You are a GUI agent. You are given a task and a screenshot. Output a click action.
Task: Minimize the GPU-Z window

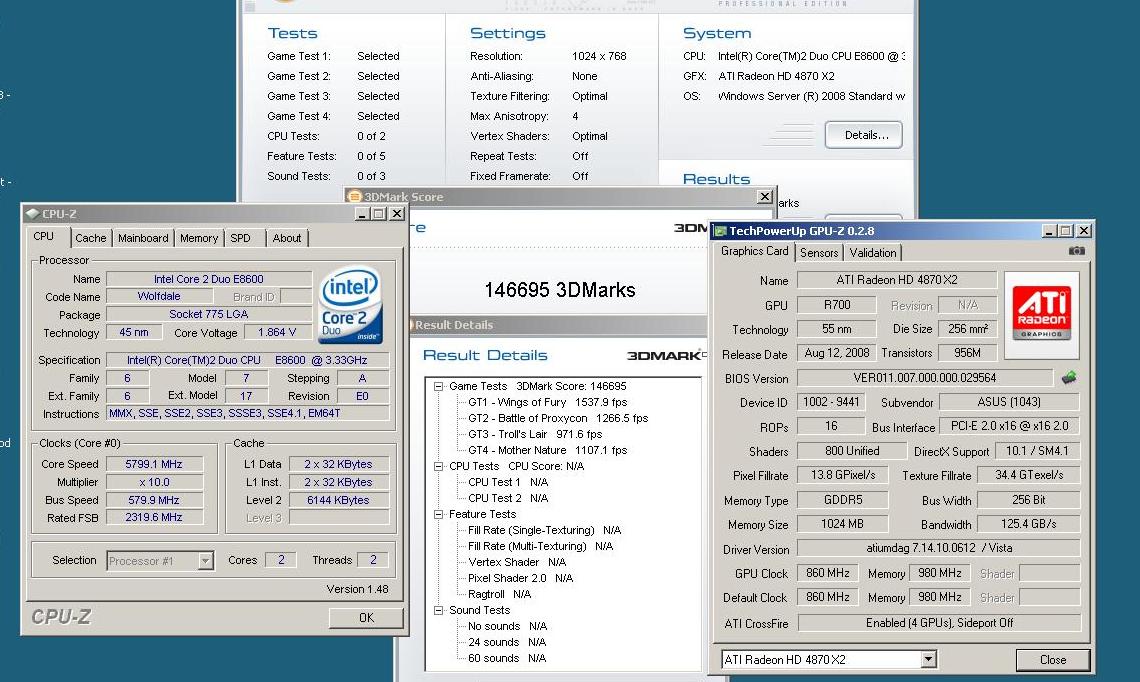[1049, 230]
